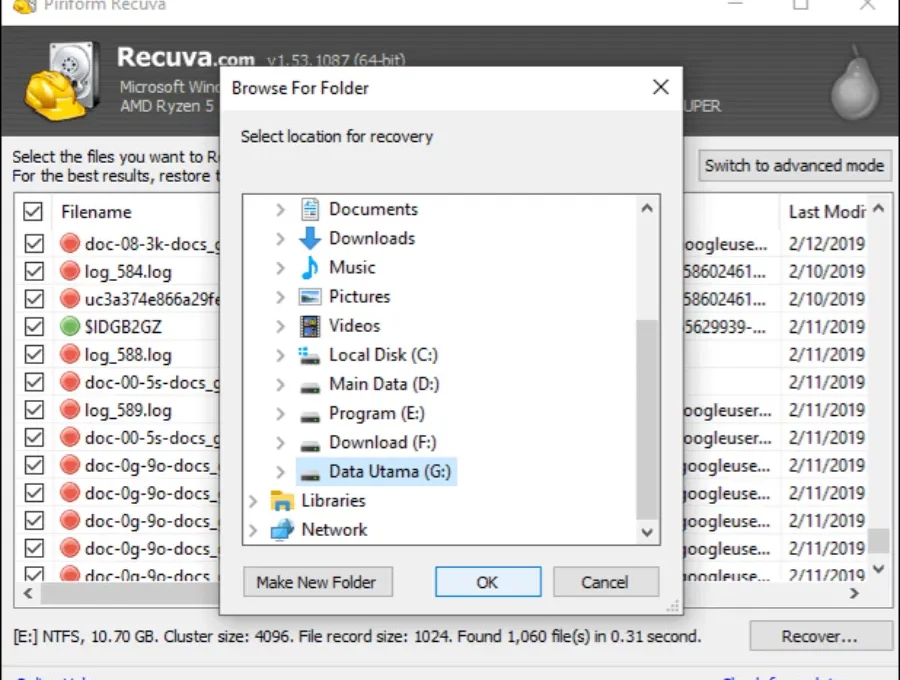The width and height of the screenshot is (900, 680).
Task: Click red status dot of doc-08-3k-docs file
Action: click(x=69, y=243)
